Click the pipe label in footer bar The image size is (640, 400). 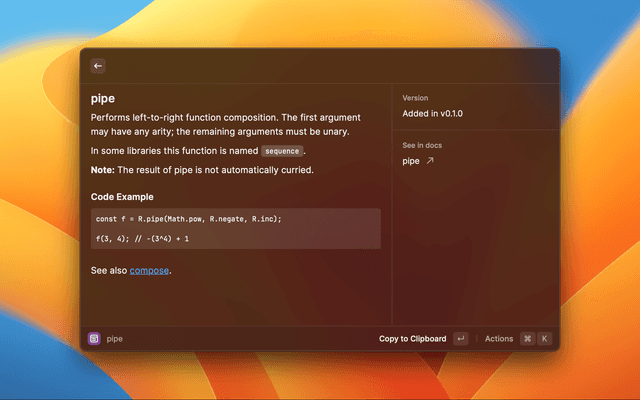(x=115, y=339)
